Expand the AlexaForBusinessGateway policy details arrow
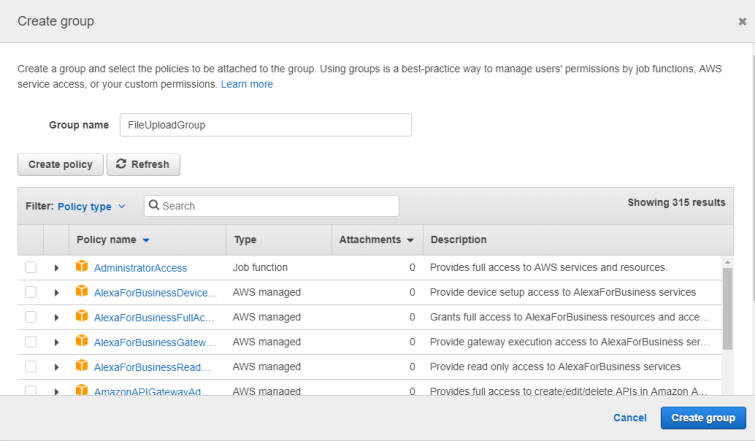 pyautogui.click(x=57, y=342)
